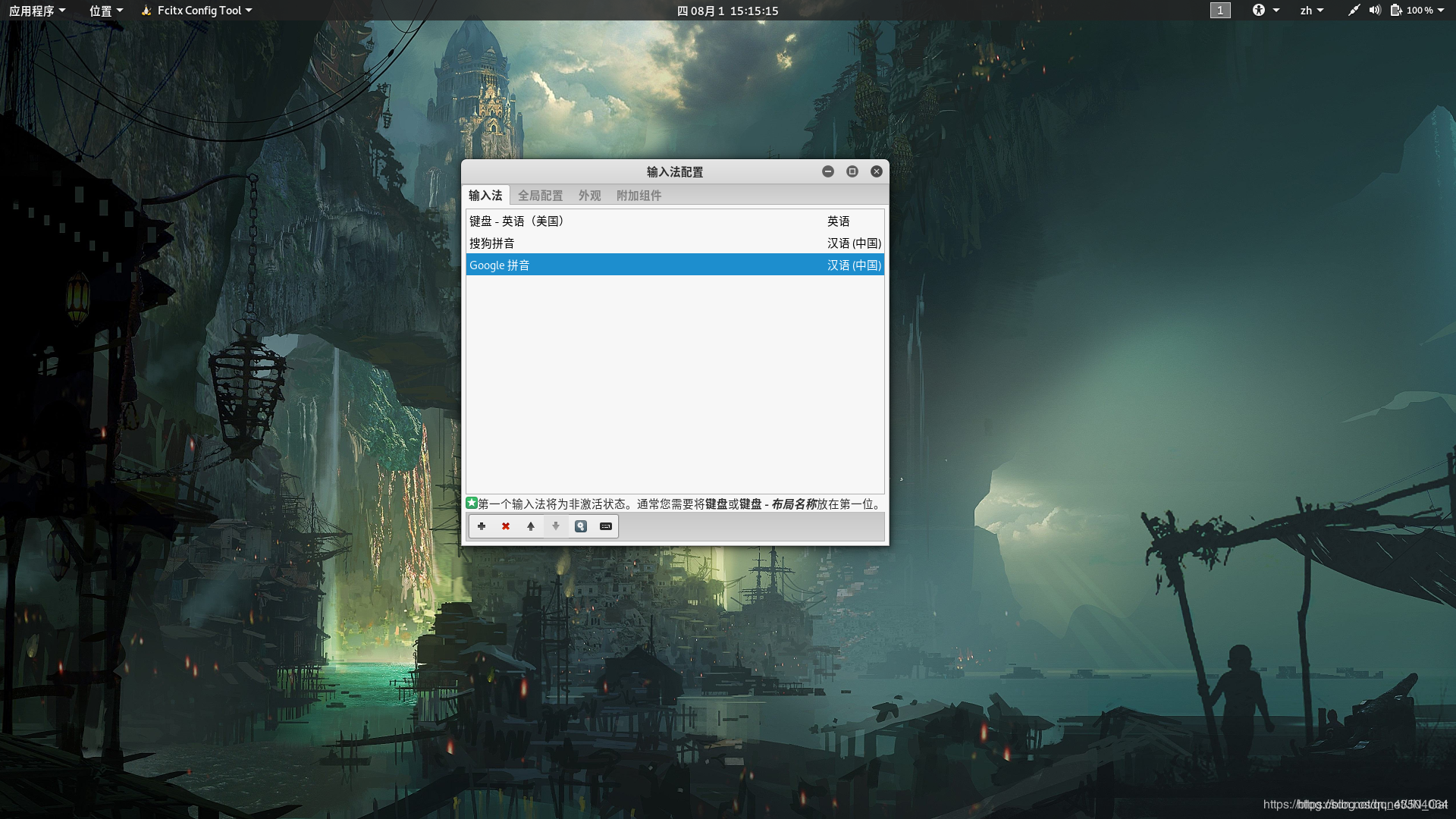This screenshot has height=819, width=1456.
Task: Select 键盘 - 英语（美国） input method row
Action: pyautogui.click(x=675, y=221)
